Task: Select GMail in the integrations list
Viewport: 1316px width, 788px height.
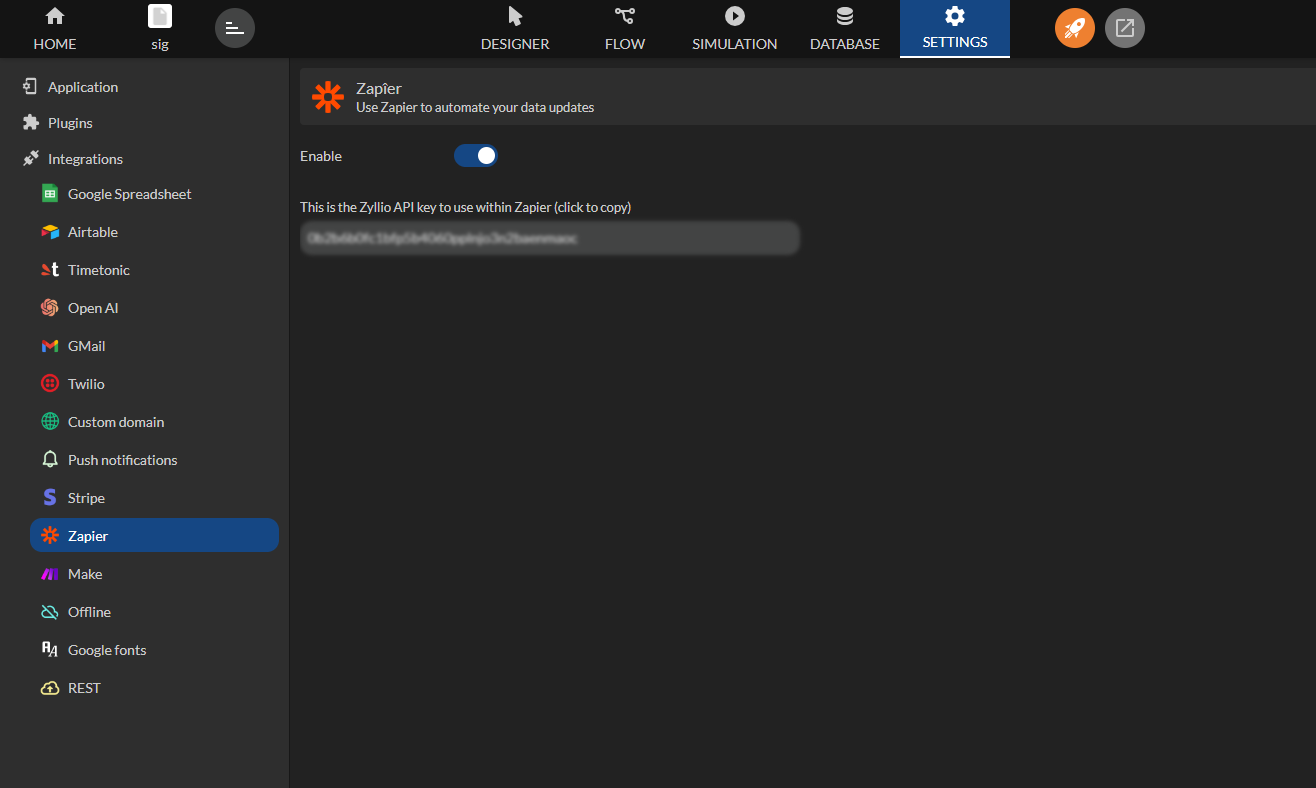Action: (155, 346)
